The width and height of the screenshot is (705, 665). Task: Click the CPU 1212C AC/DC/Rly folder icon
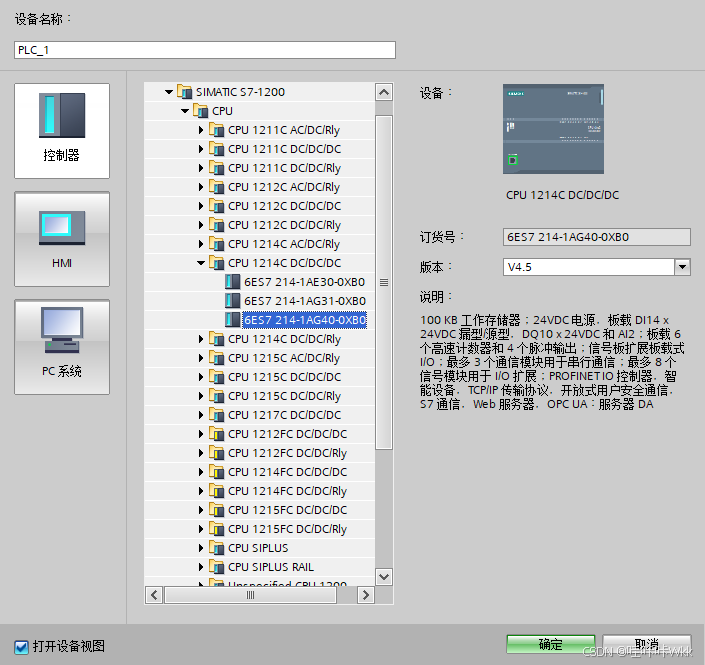point(217,187)
